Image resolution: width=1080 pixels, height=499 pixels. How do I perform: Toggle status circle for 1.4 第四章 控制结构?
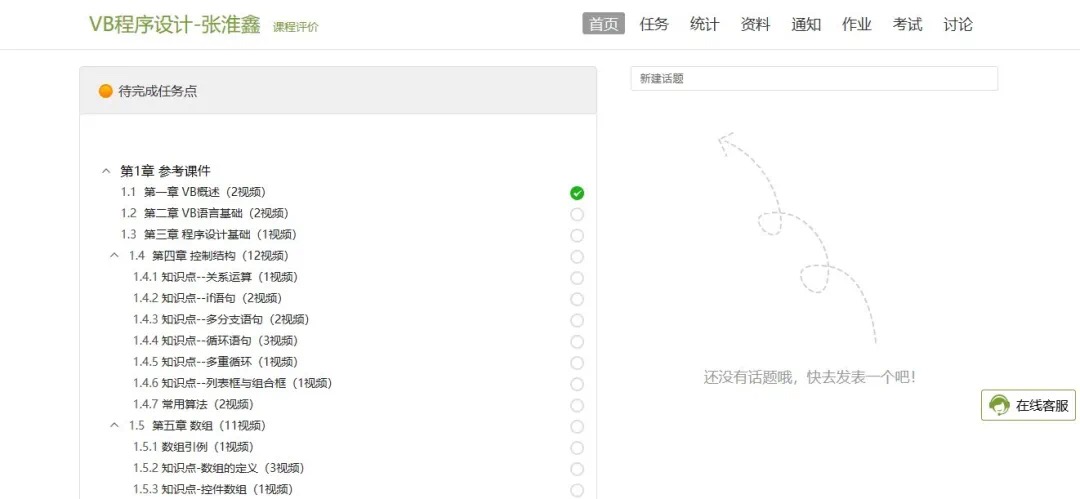point(577,257)
